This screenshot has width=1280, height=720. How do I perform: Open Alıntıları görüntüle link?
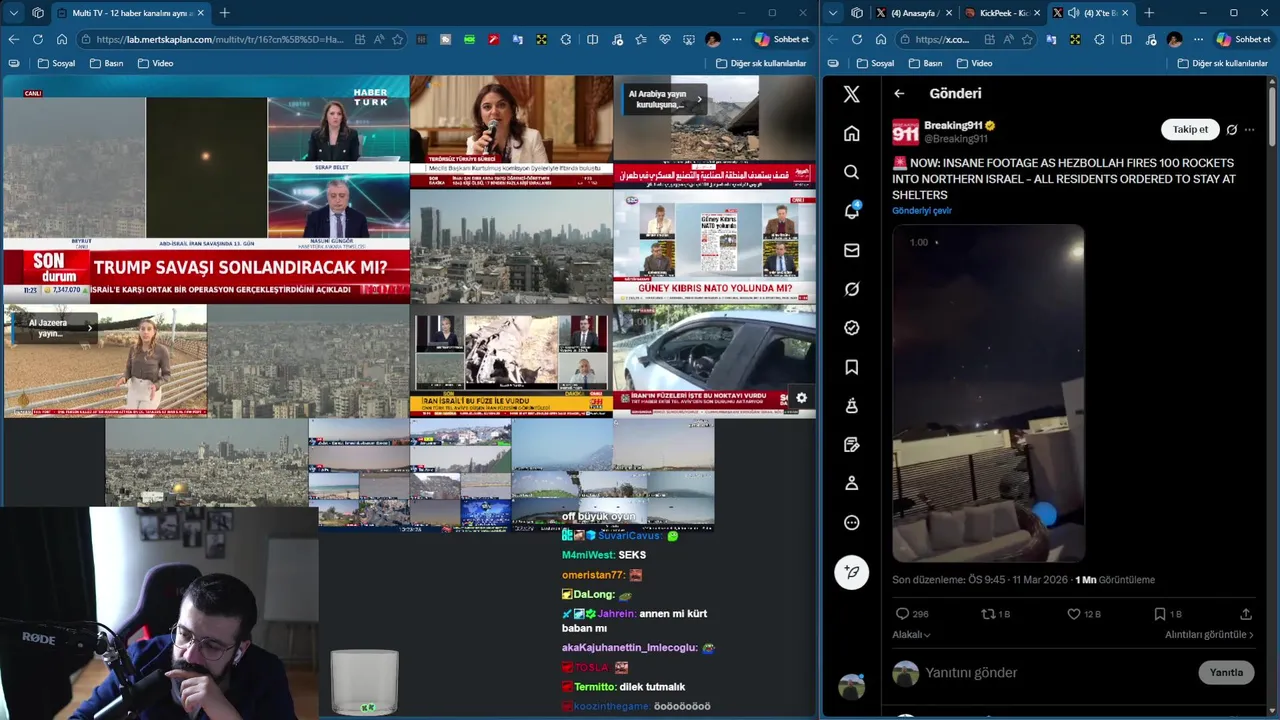click(1209, 635)
